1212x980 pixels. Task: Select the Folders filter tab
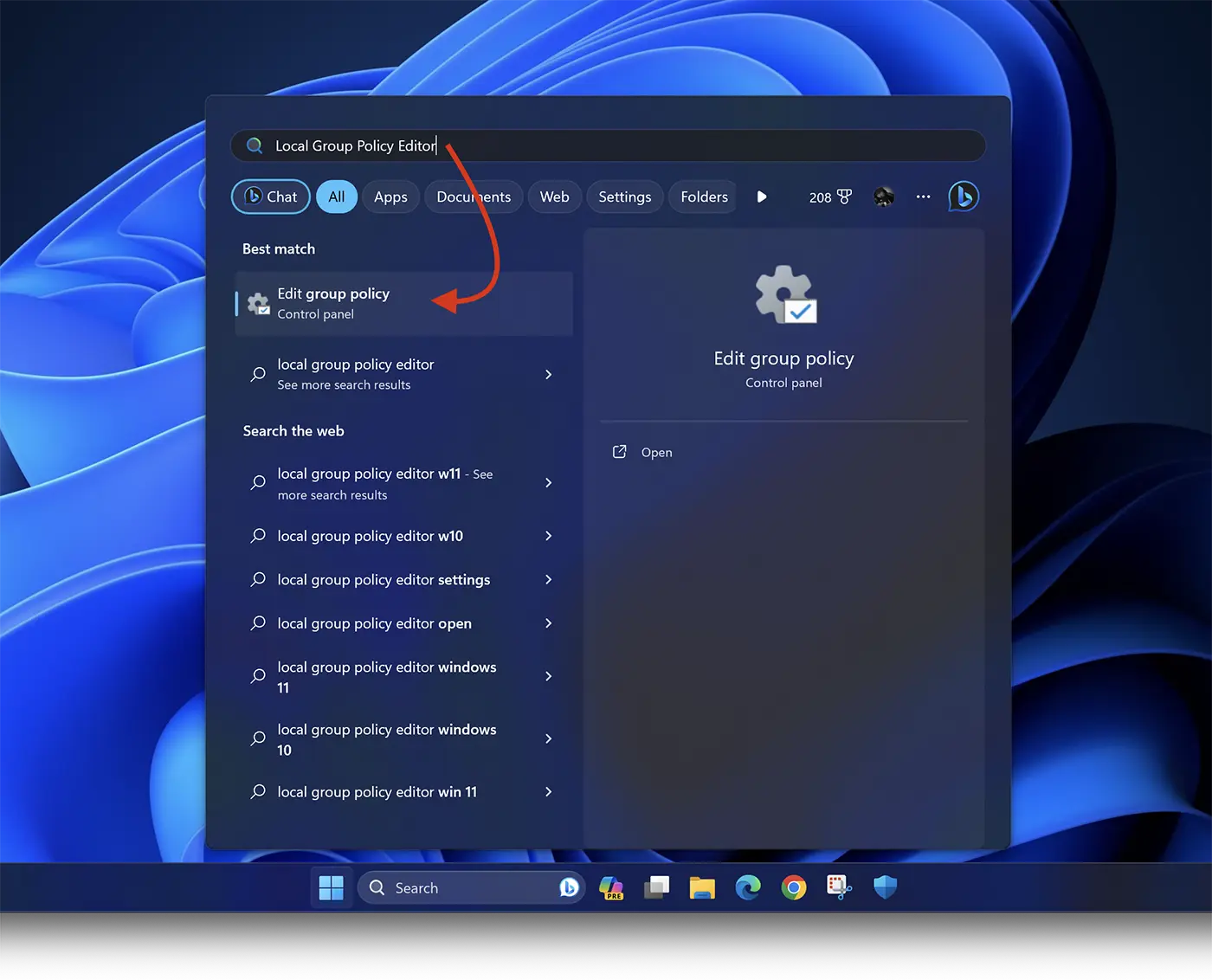704,197
